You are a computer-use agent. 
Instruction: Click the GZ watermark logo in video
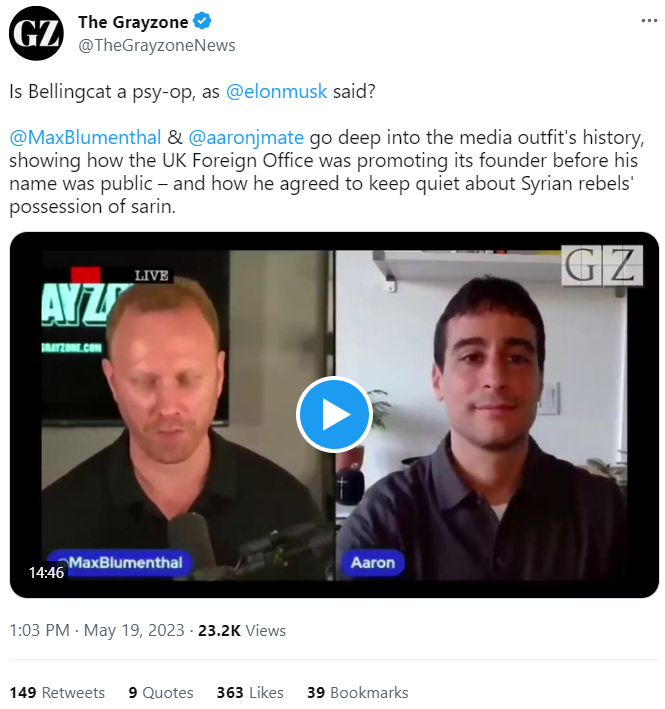coord(601,265)
